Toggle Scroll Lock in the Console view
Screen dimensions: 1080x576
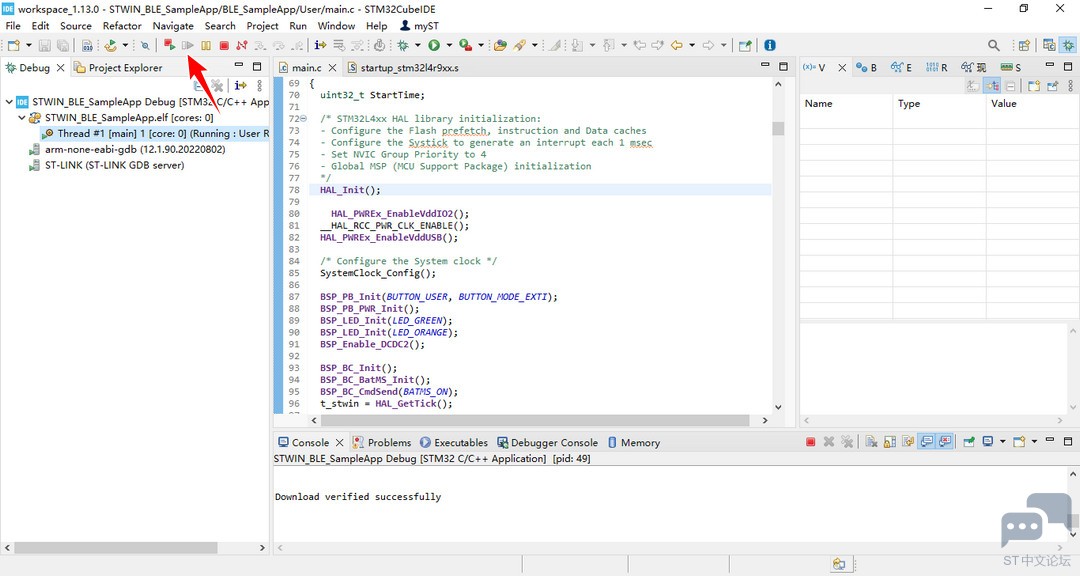point(887,442)
